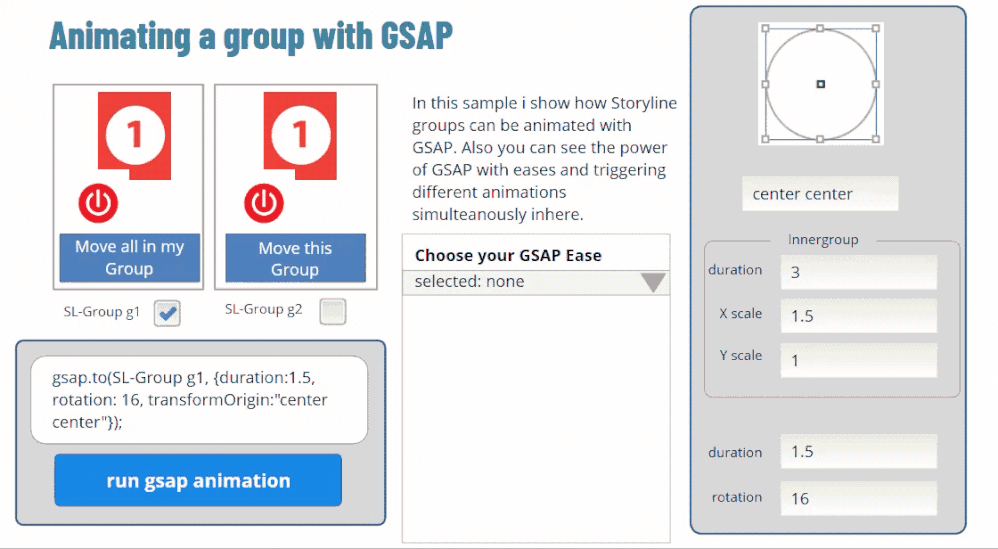
Task: Click the 'center center' transform origin field
Action: point(820,194)
